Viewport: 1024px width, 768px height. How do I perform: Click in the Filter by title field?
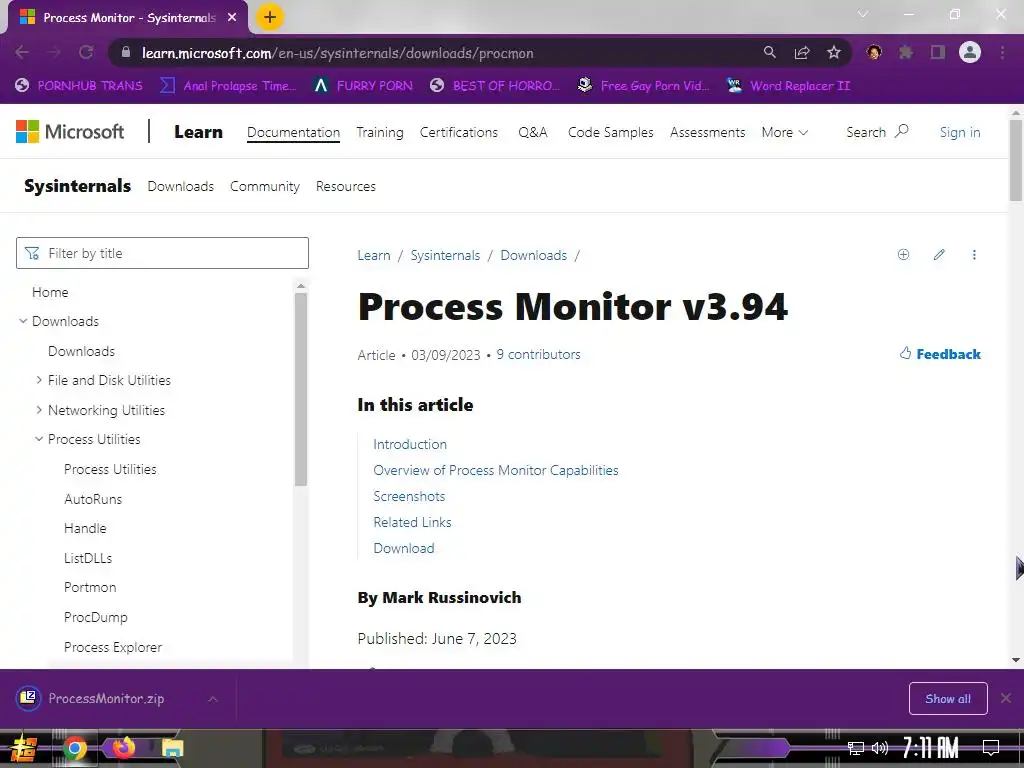point(162,253)
